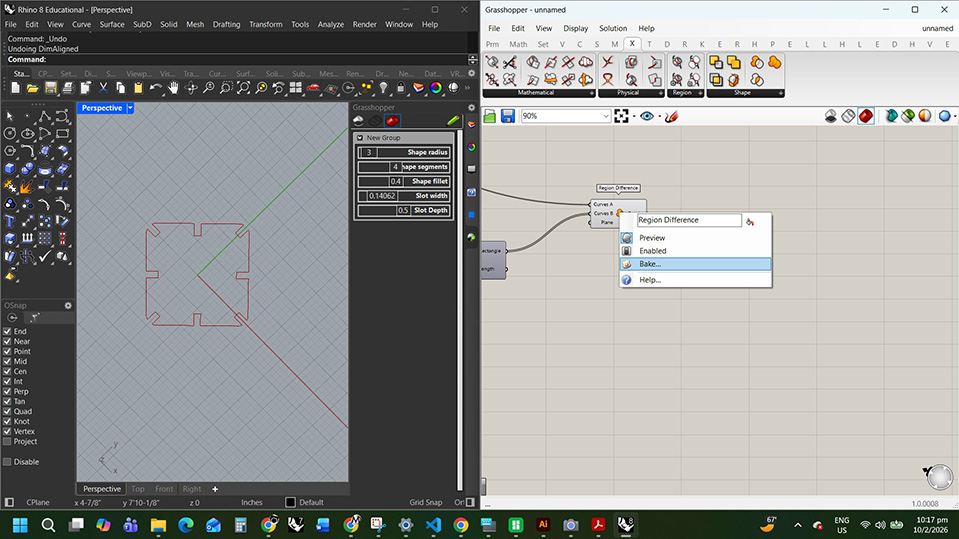Click Grasshopper save document icon

[507, 116]
